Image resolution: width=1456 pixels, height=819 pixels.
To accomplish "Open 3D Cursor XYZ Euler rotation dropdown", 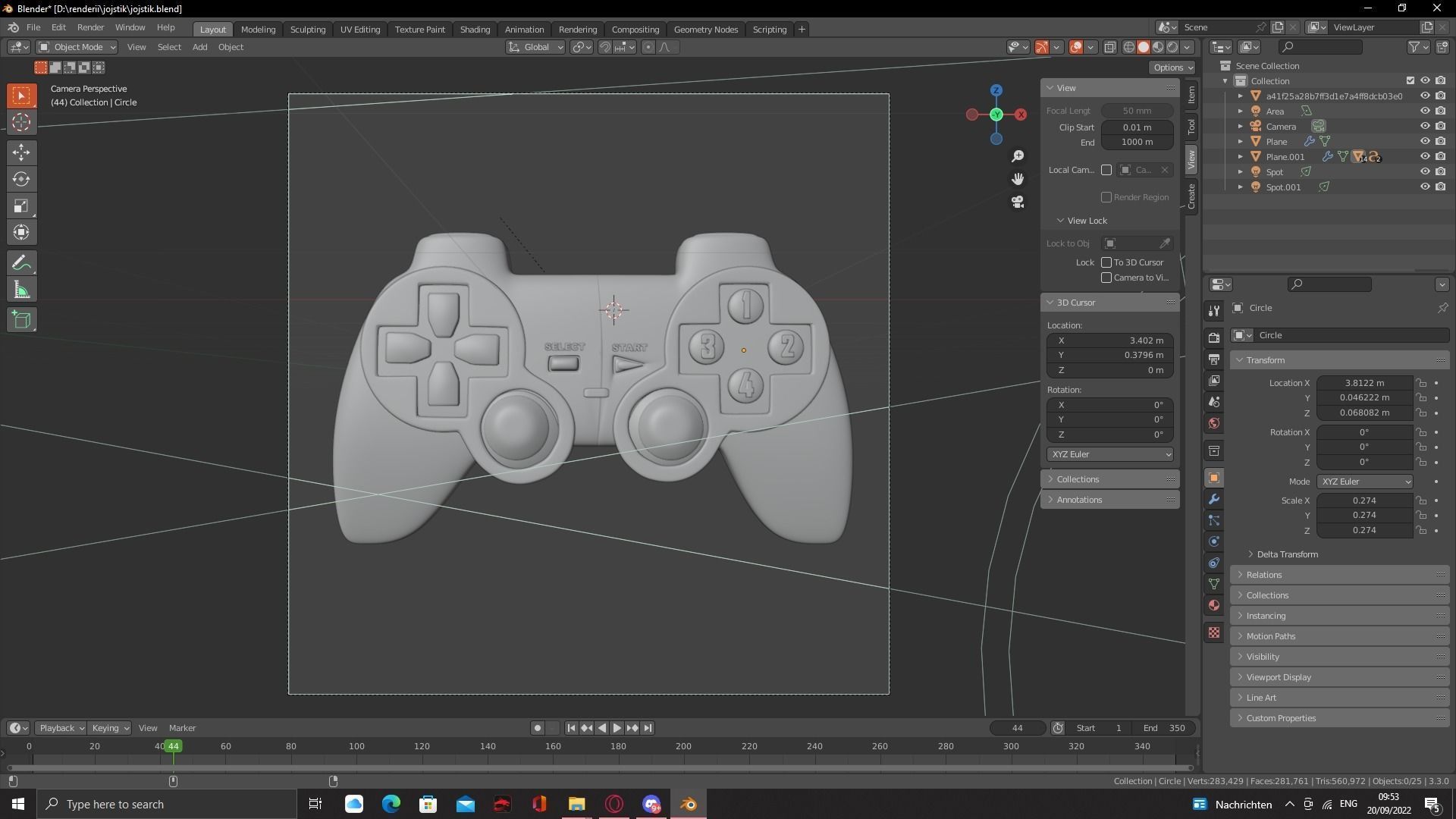I will click(1109, 454).
